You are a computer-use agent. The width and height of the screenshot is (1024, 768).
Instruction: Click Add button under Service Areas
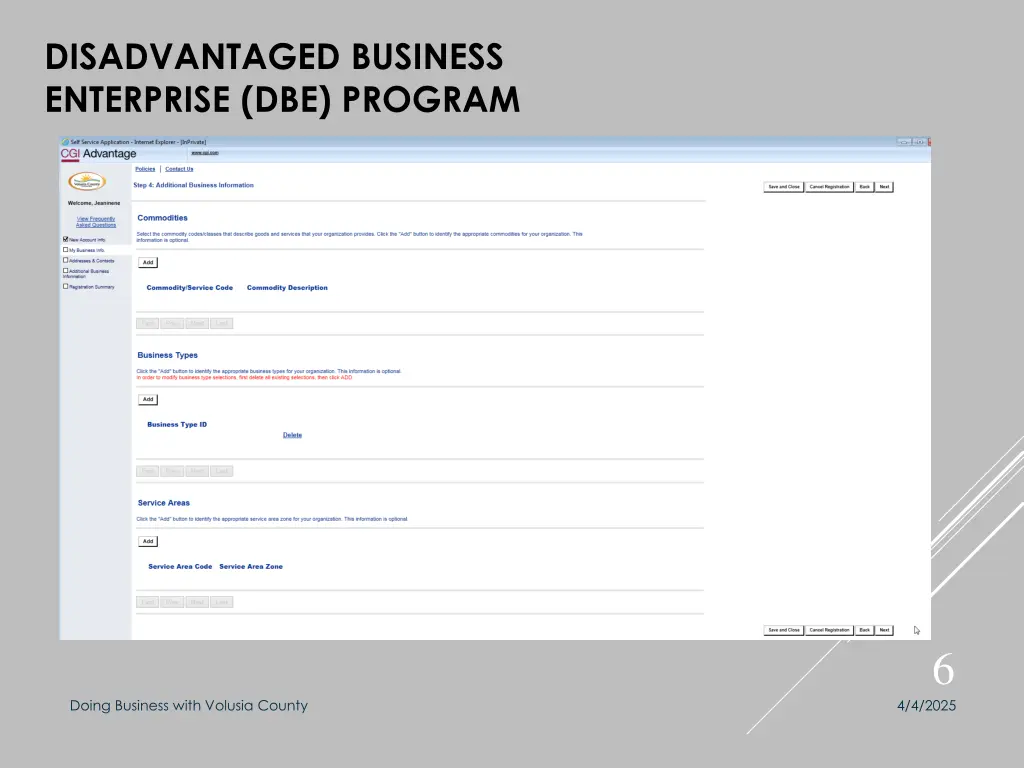(x=148, y=541)
